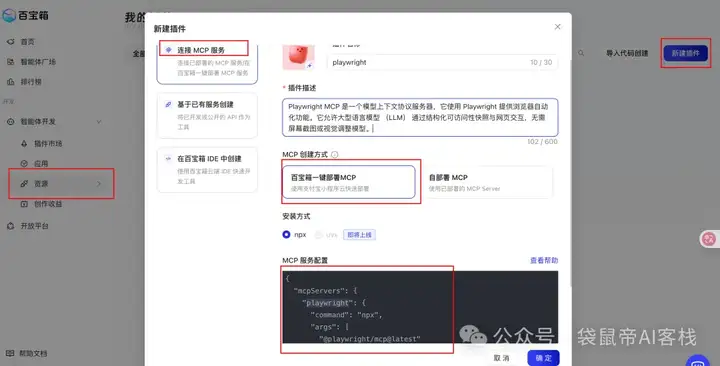The image size is (720, 366).
Task: Click 导入代码创建 in background page
Action: tap(627, 53)
